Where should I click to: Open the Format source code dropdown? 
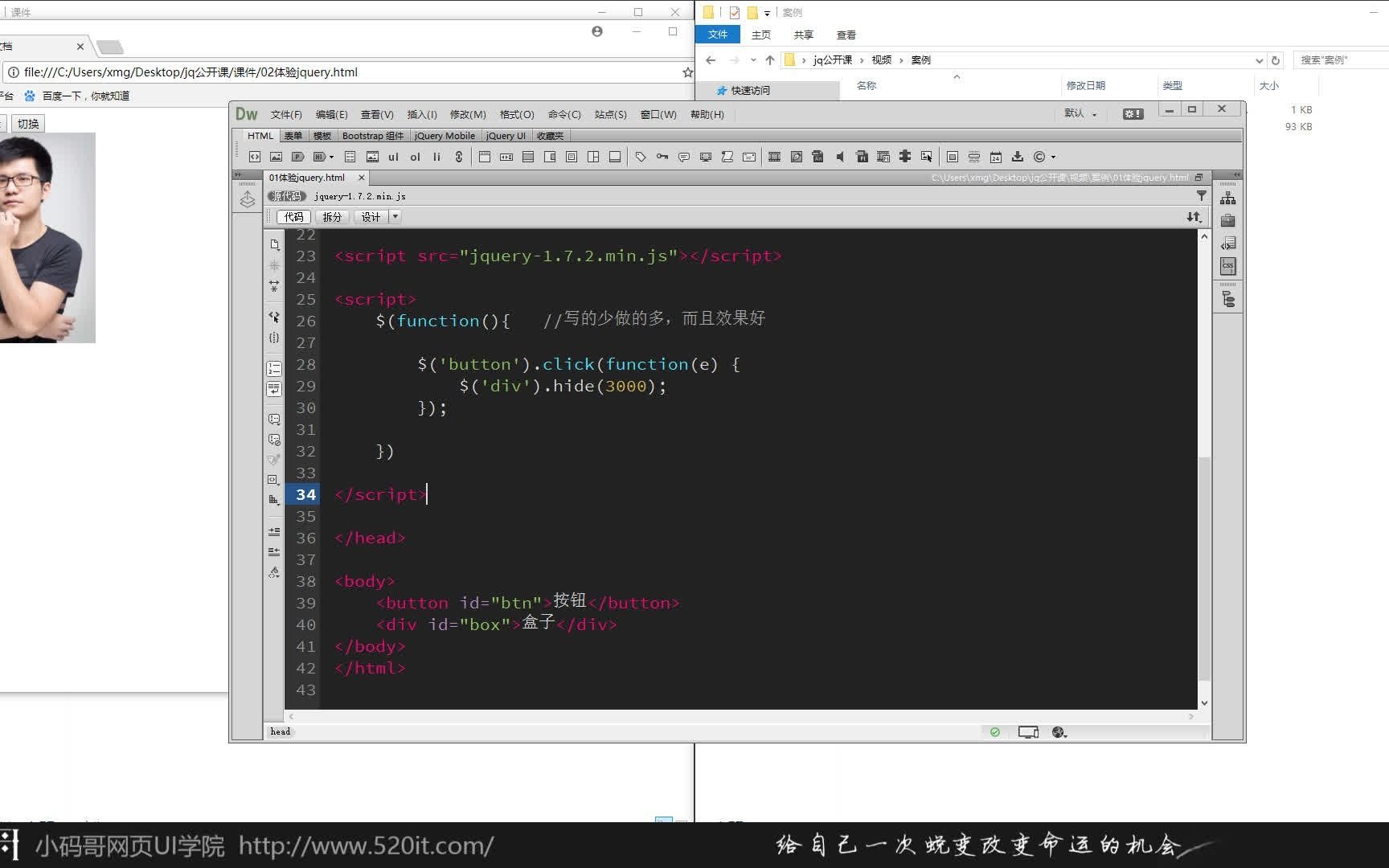pos(274,572)
